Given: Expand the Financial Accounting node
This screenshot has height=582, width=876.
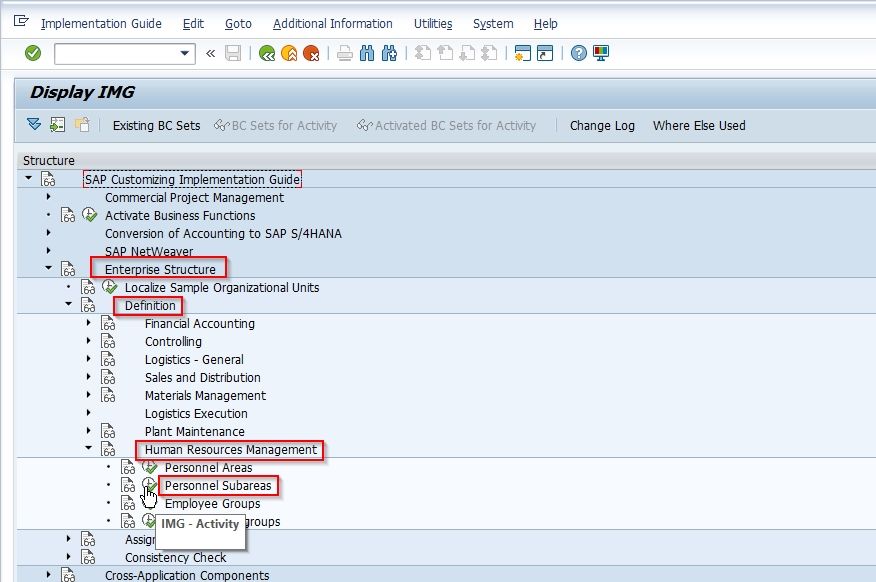Looking at the screenshot, I should [x=89, y=322].
